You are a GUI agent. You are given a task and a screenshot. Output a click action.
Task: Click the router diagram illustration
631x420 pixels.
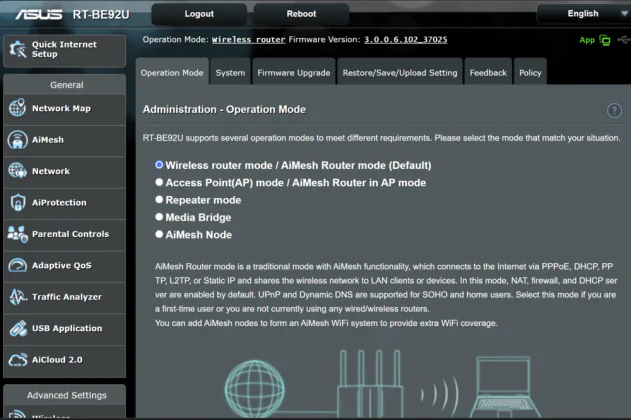370,383
